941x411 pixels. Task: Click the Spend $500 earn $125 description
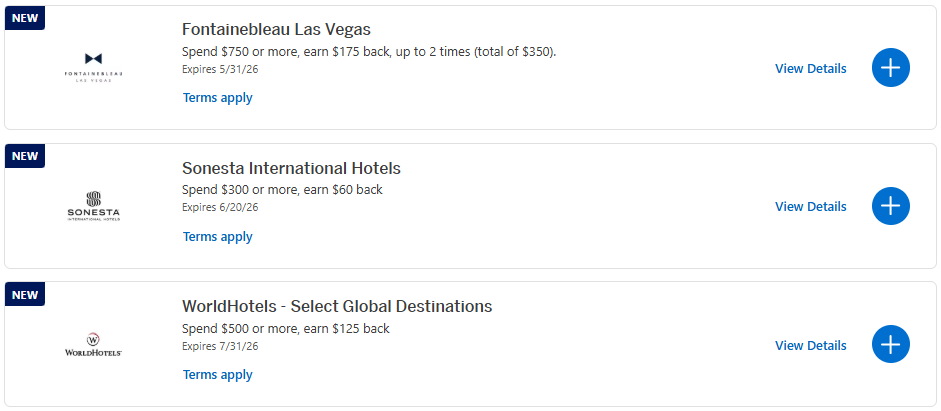[285, 328]
